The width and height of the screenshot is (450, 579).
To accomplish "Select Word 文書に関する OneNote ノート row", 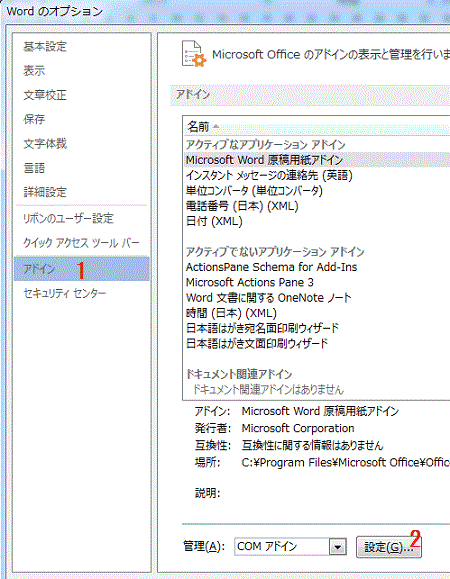I will point(269,298).
